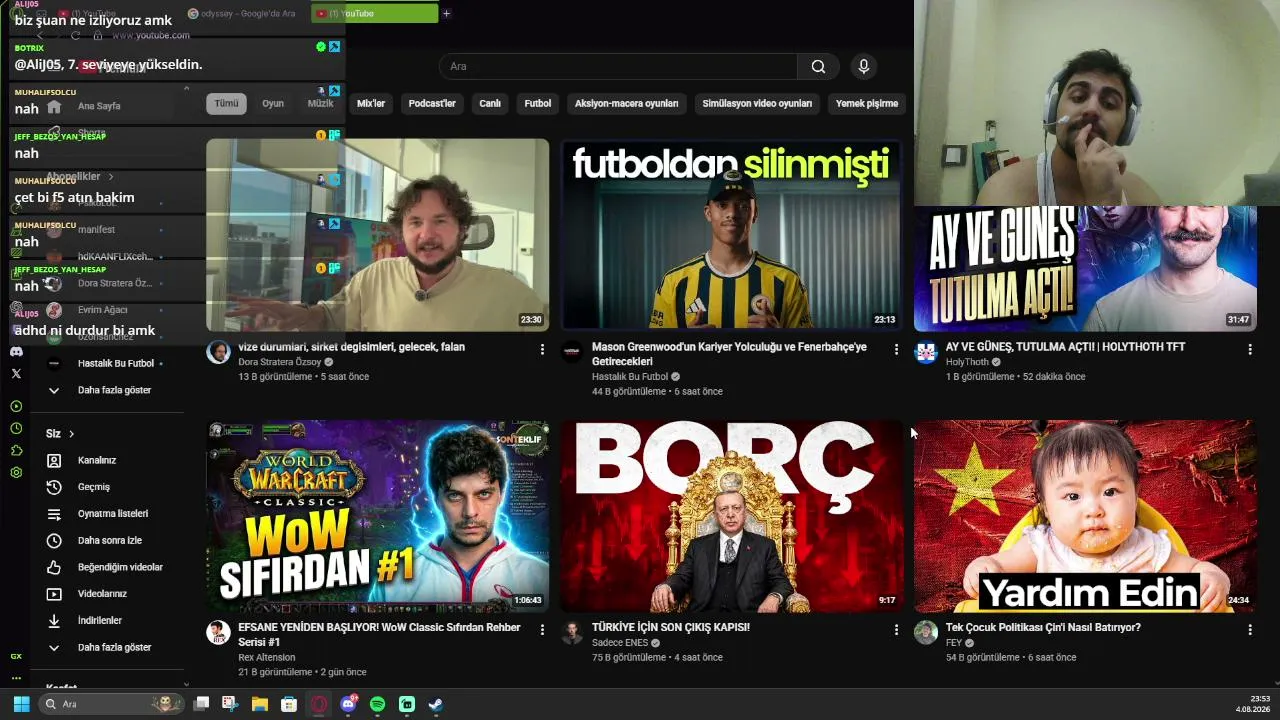Open browser history clock icon in Opera sidebar
The width and height of the screenshot is (1280, 720).
[x=16, y=428]
